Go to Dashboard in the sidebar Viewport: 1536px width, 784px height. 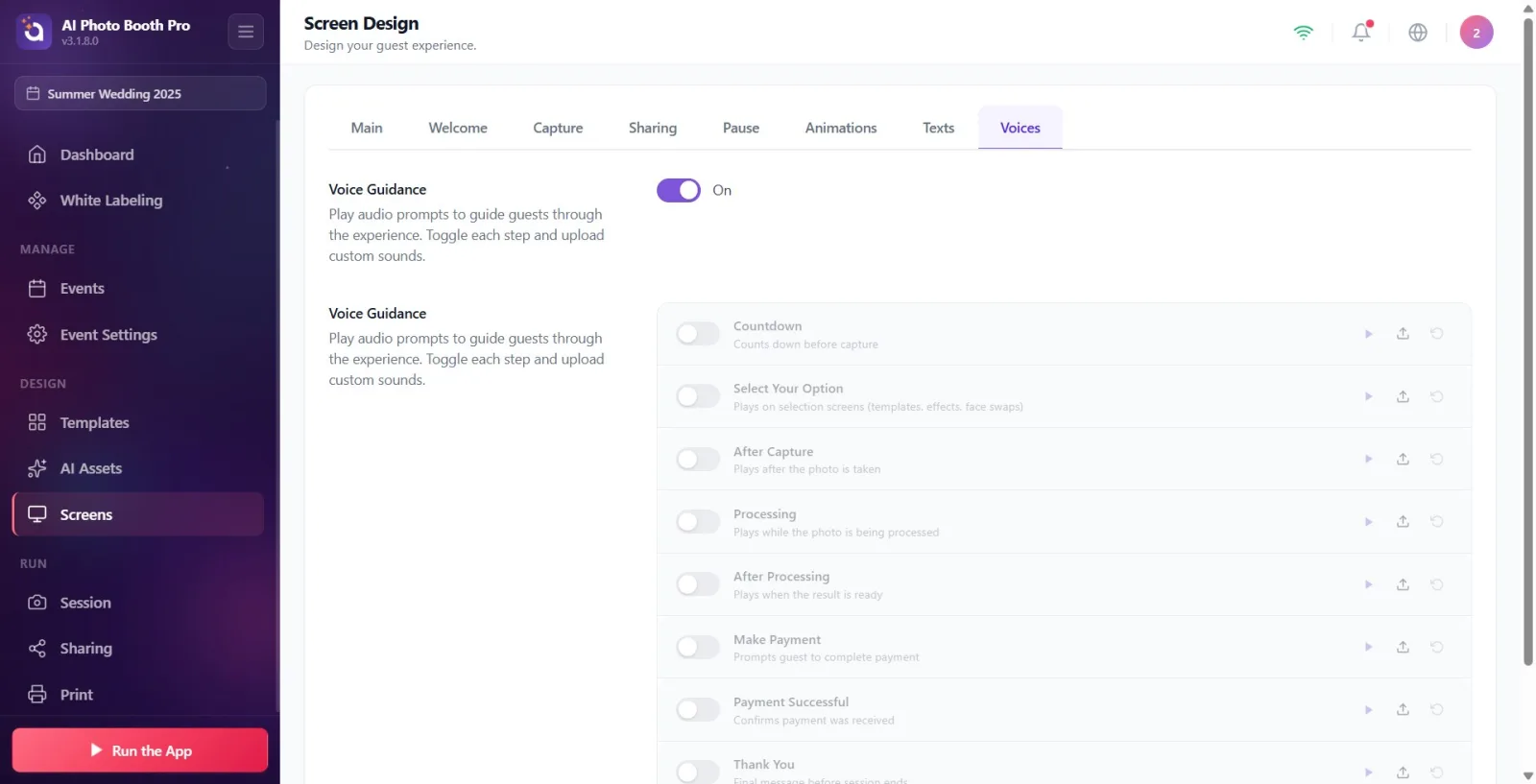coord(138,154)
